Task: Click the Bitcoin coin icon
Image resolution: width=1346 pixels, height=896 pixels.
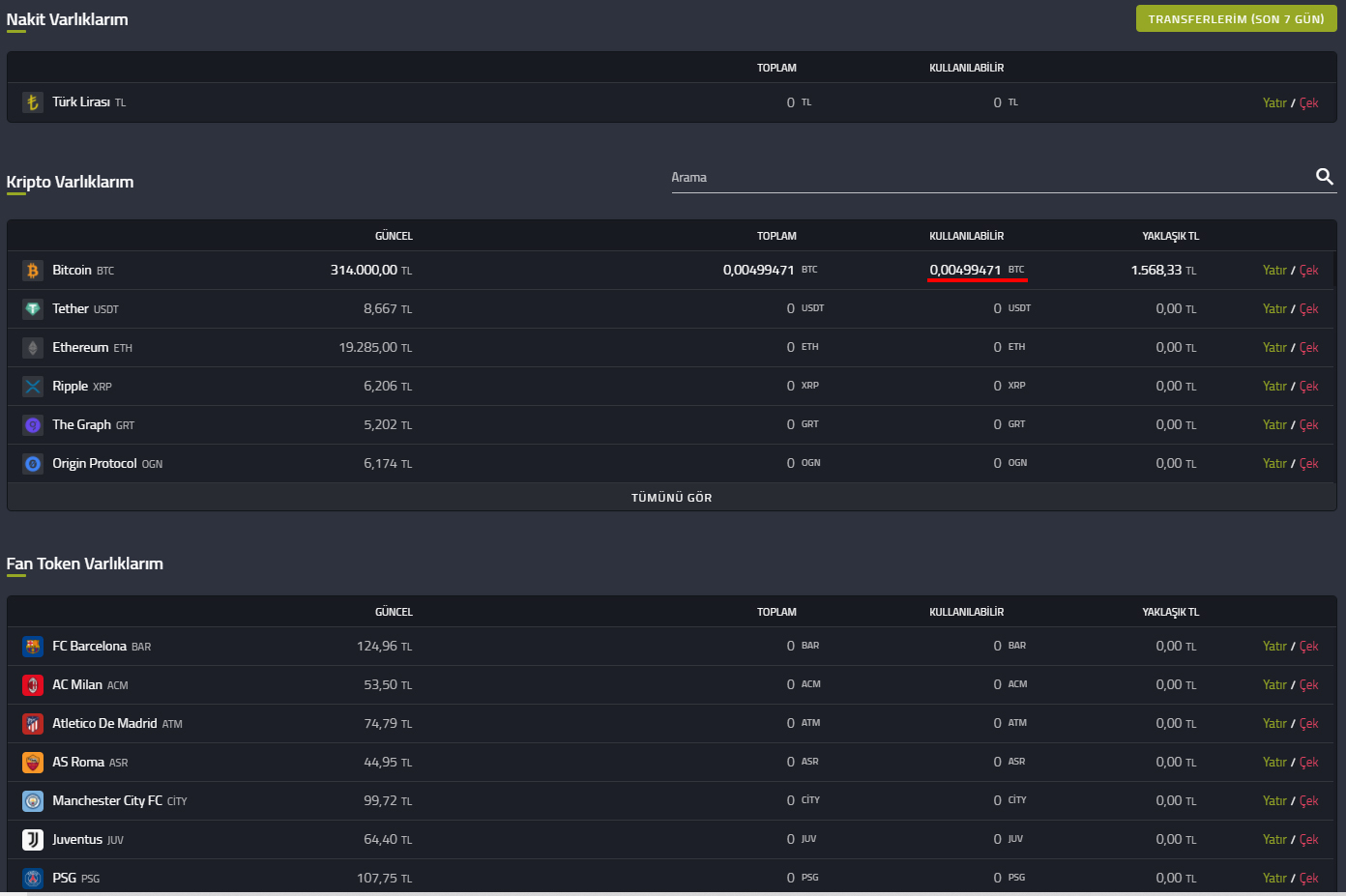Action: [33, 271]
